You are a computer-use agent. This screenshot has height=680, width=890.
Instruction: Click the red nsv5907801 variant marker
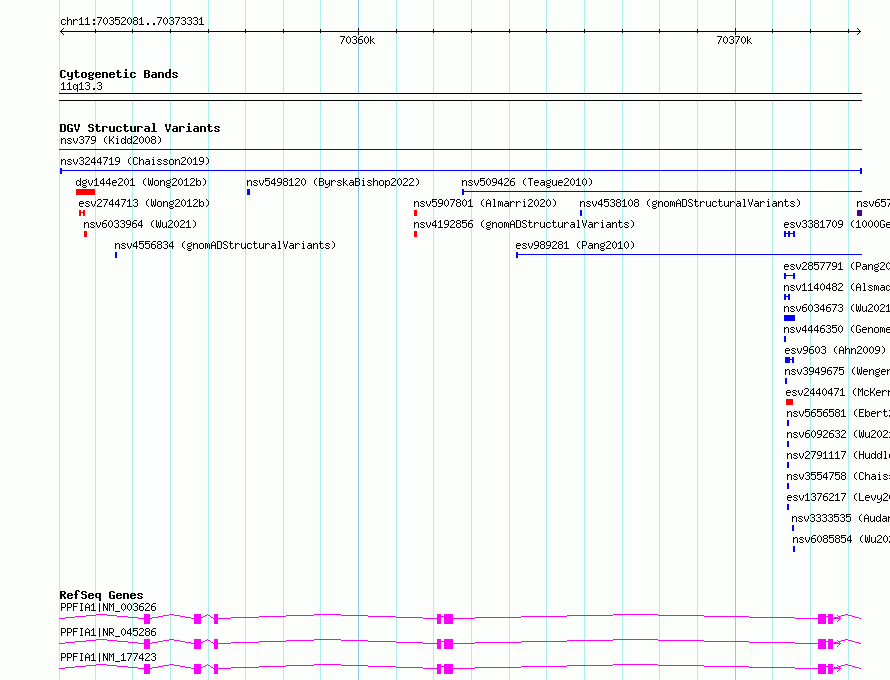(415, 213)
